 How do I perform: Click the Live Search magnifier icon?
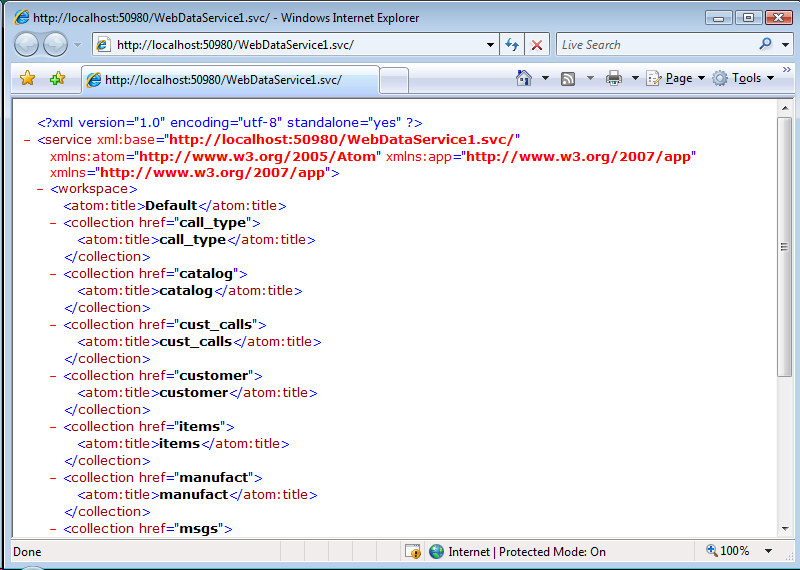[765, 44]
